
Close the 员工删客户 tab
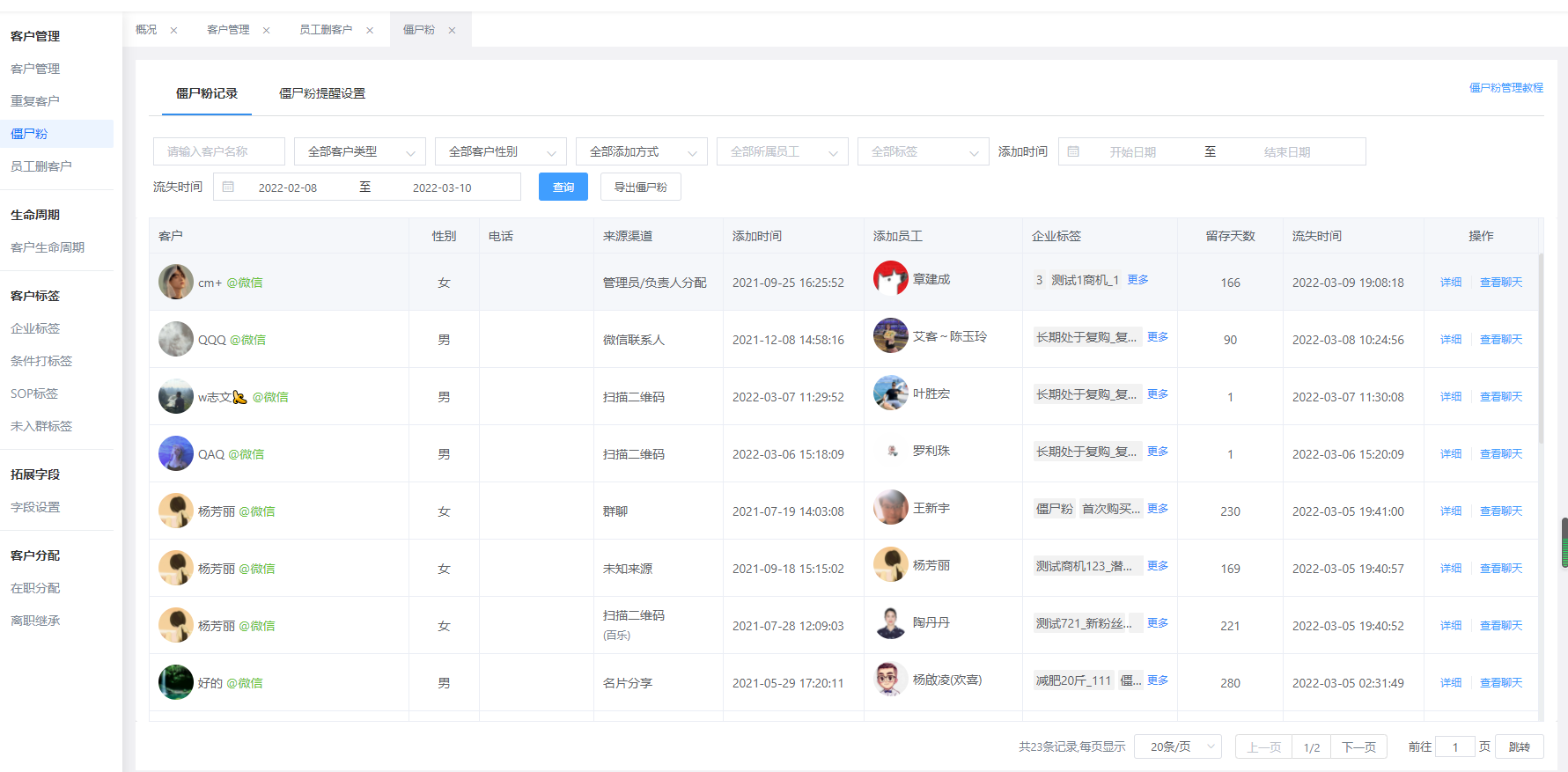click(370, 31)
